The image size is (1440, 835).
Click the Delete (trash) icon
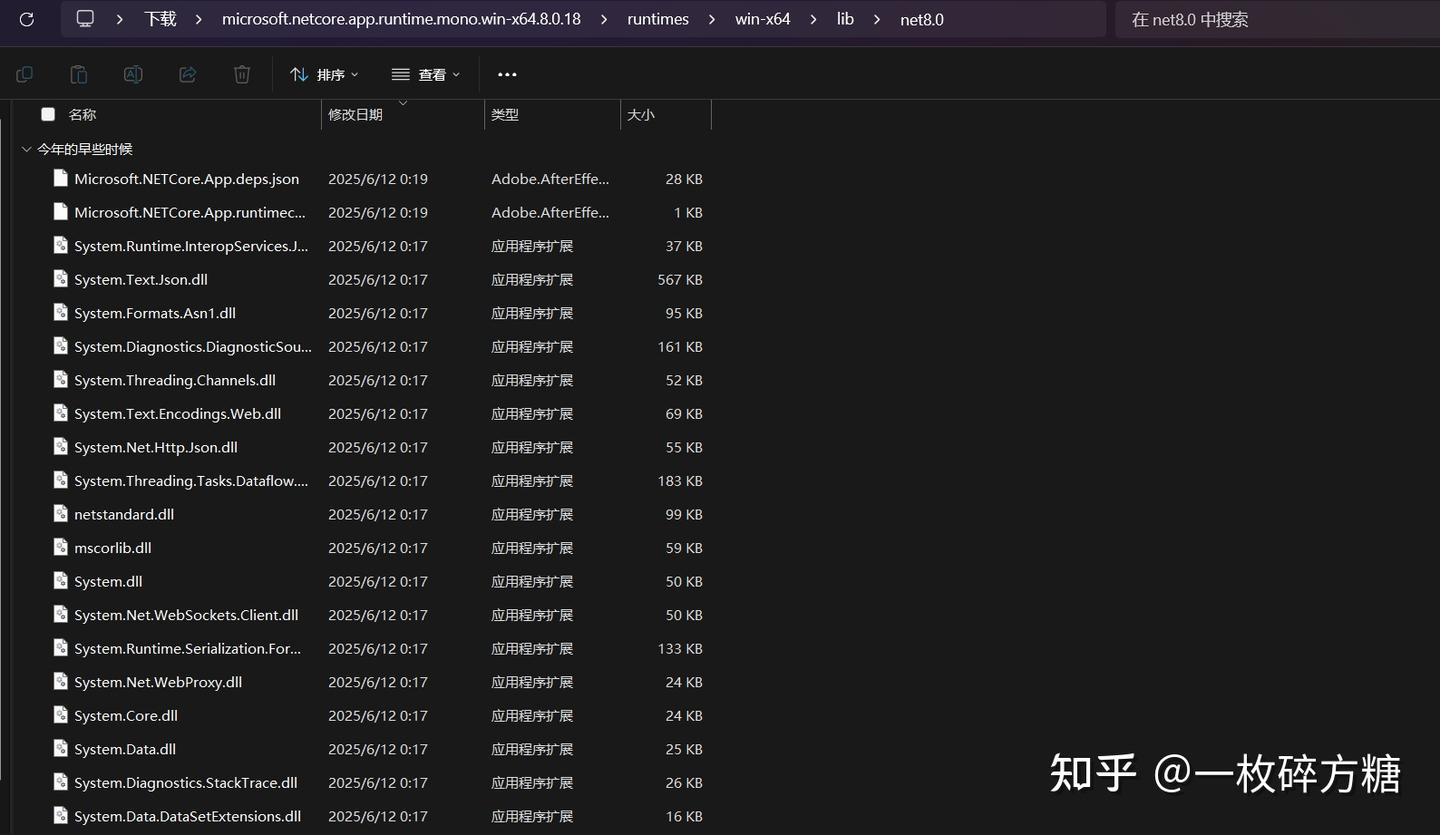pyautogui.click(x=241, y=74)
